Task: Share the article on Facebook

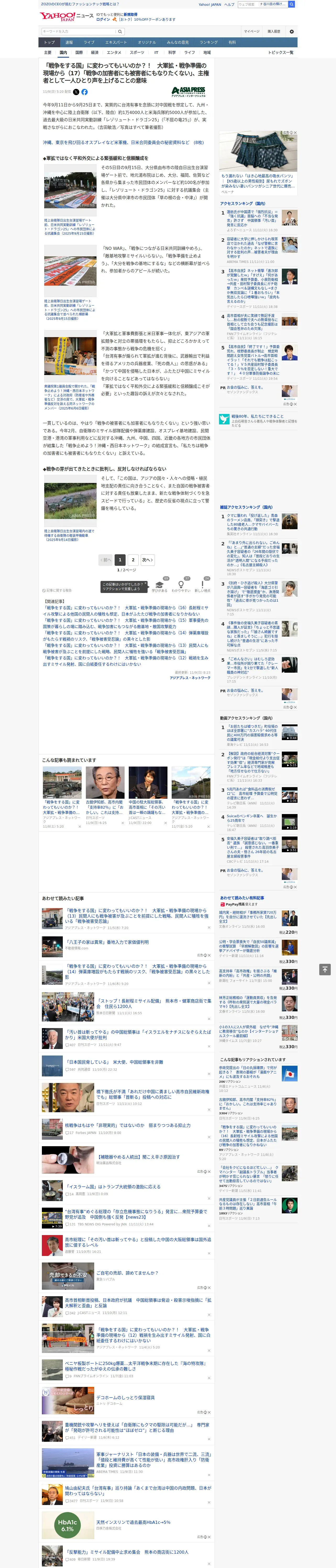Action: click(x=84, y=92)
